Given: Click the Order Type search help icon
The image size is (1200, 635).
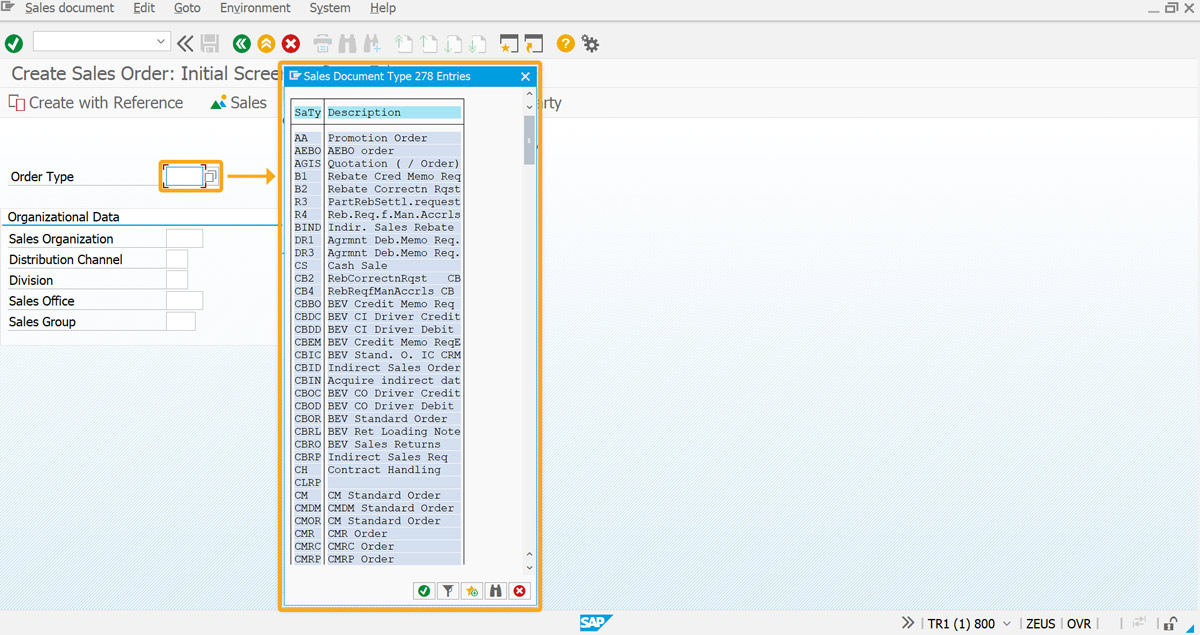Looking at the screenshot, I should point(211,177).
